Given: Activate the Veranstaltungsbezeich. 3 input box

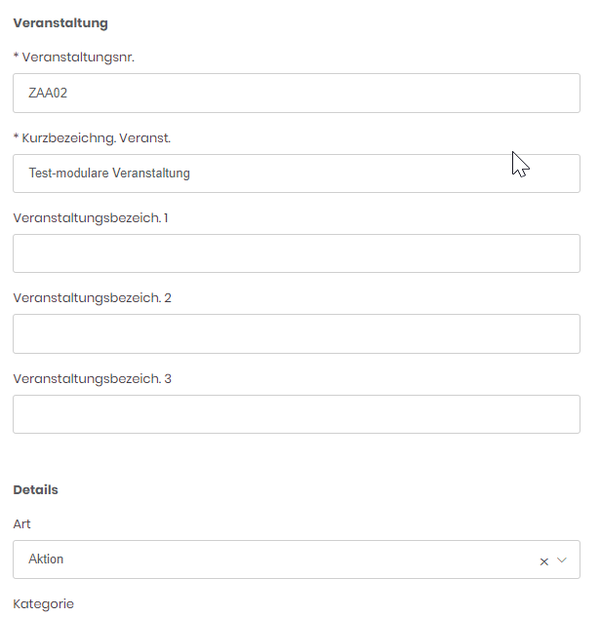Looking at the screenshot, I should 296,414.
